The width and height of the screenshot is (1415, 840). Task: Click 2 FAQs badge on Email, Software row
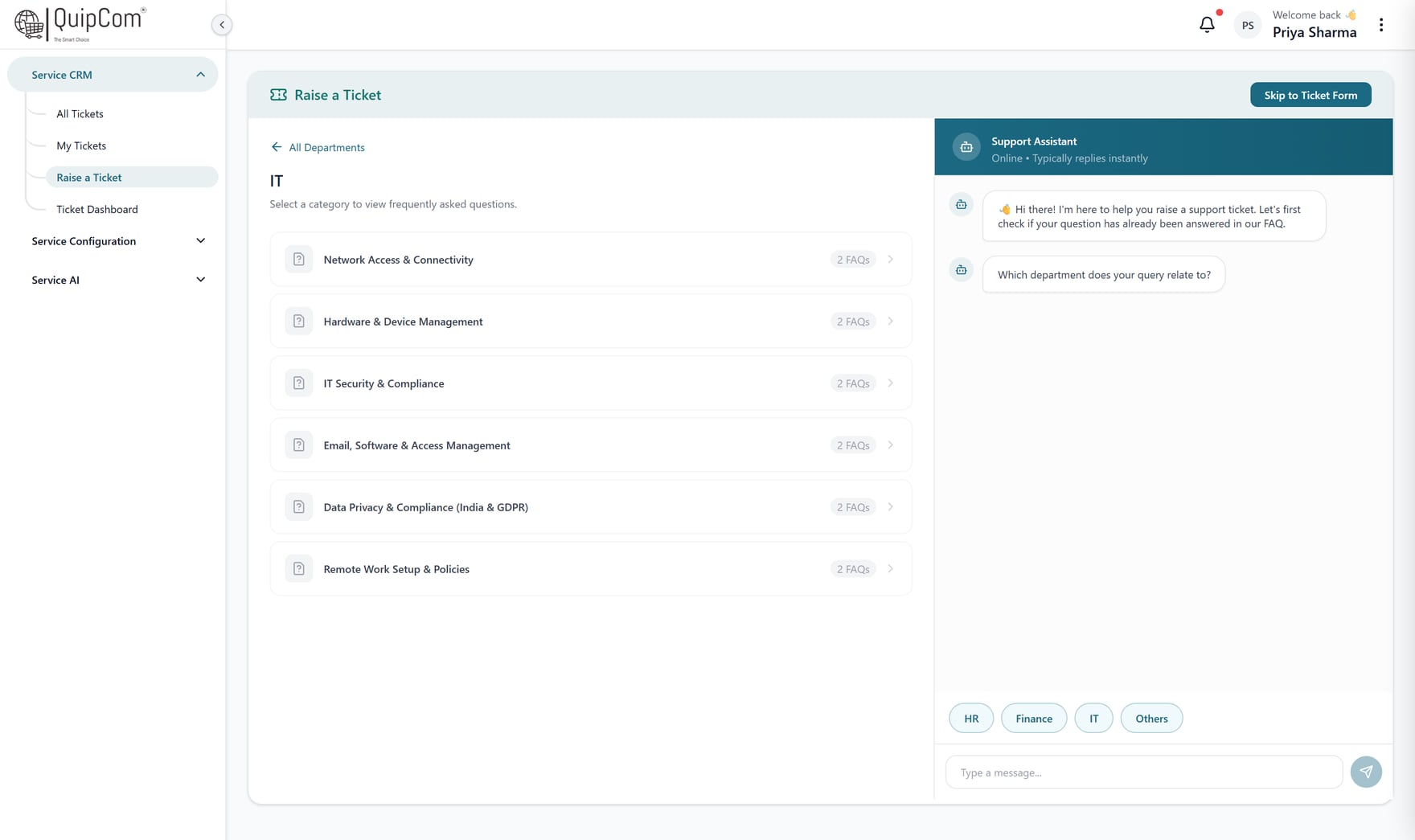tap(853, 445)
